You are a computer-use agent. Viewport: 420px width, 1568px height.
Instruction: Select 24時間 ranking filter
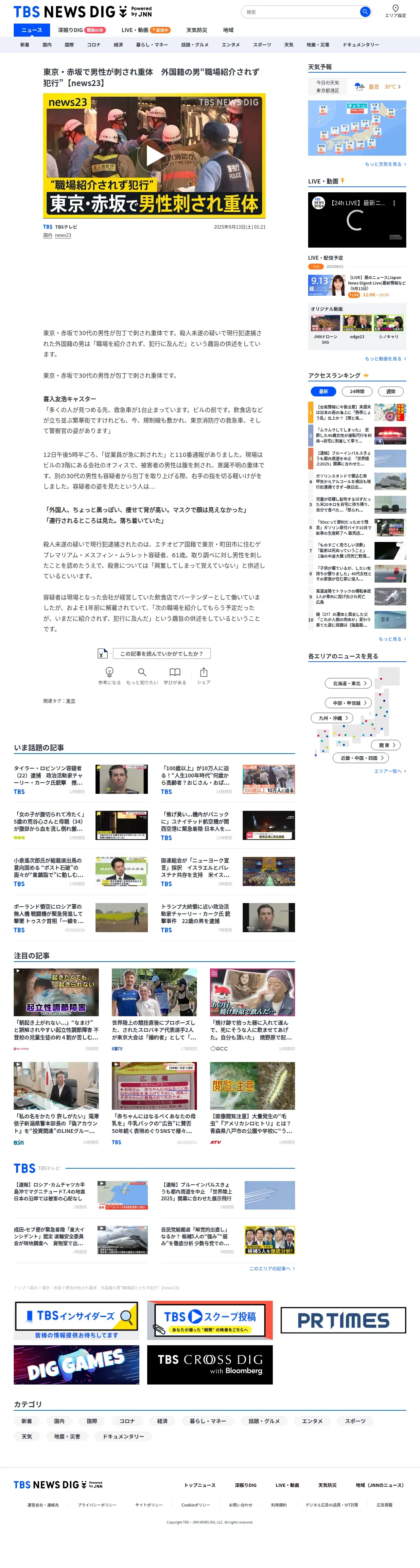357,392
